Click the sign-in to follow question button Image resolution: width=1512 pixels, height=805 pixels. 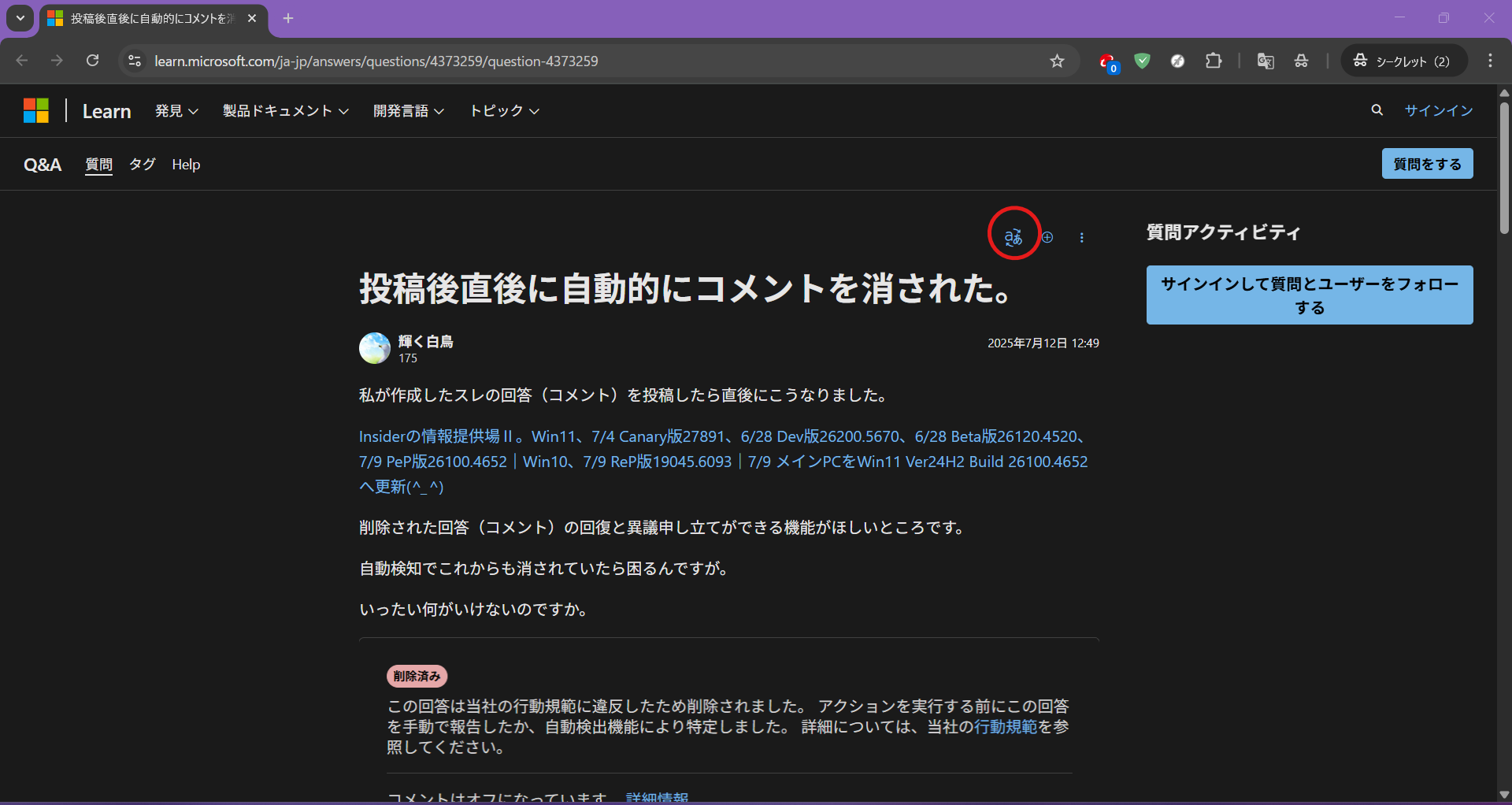tap(1310, 295)
